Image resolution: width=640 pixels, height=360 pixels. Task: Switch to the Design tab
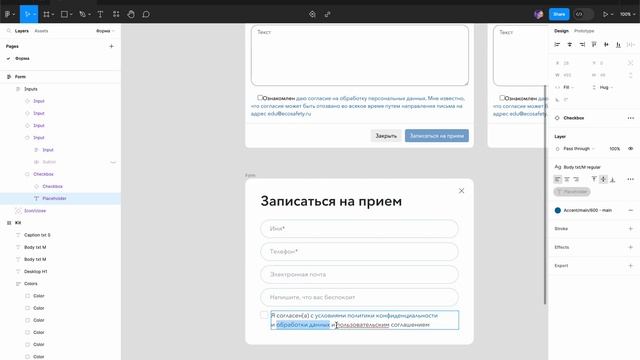point(561,31)
